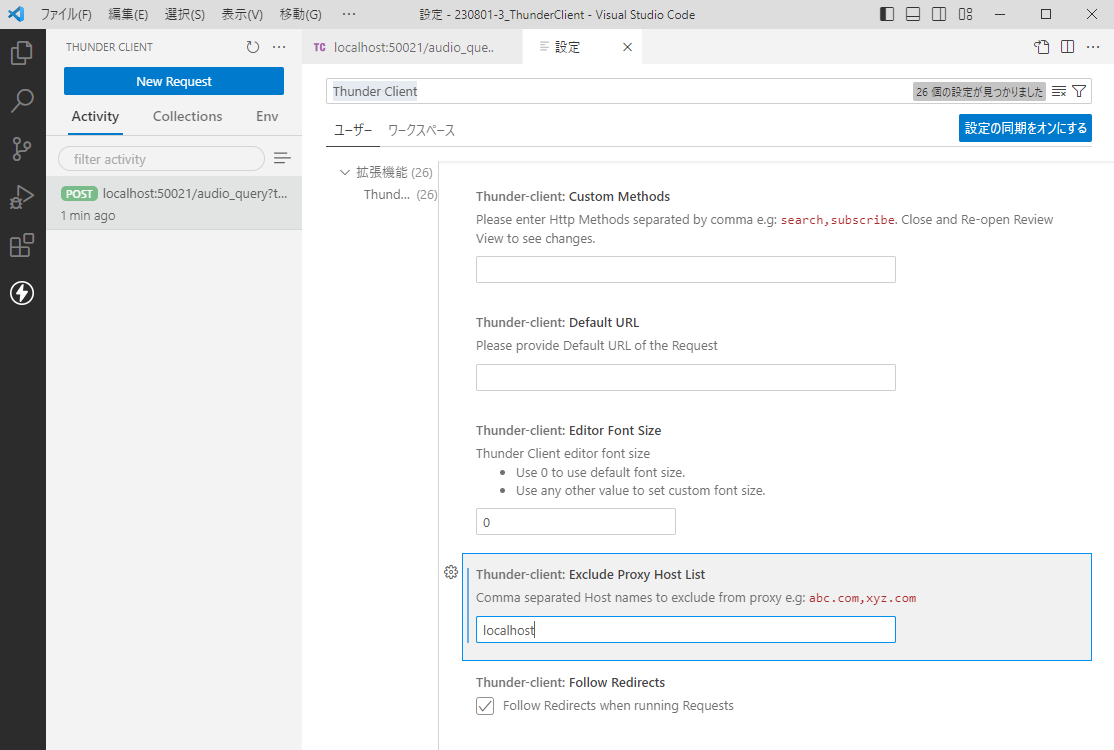Open the Run and Debug view
The width and height of the screenshot is (1114, 750).
pos(22,197)
